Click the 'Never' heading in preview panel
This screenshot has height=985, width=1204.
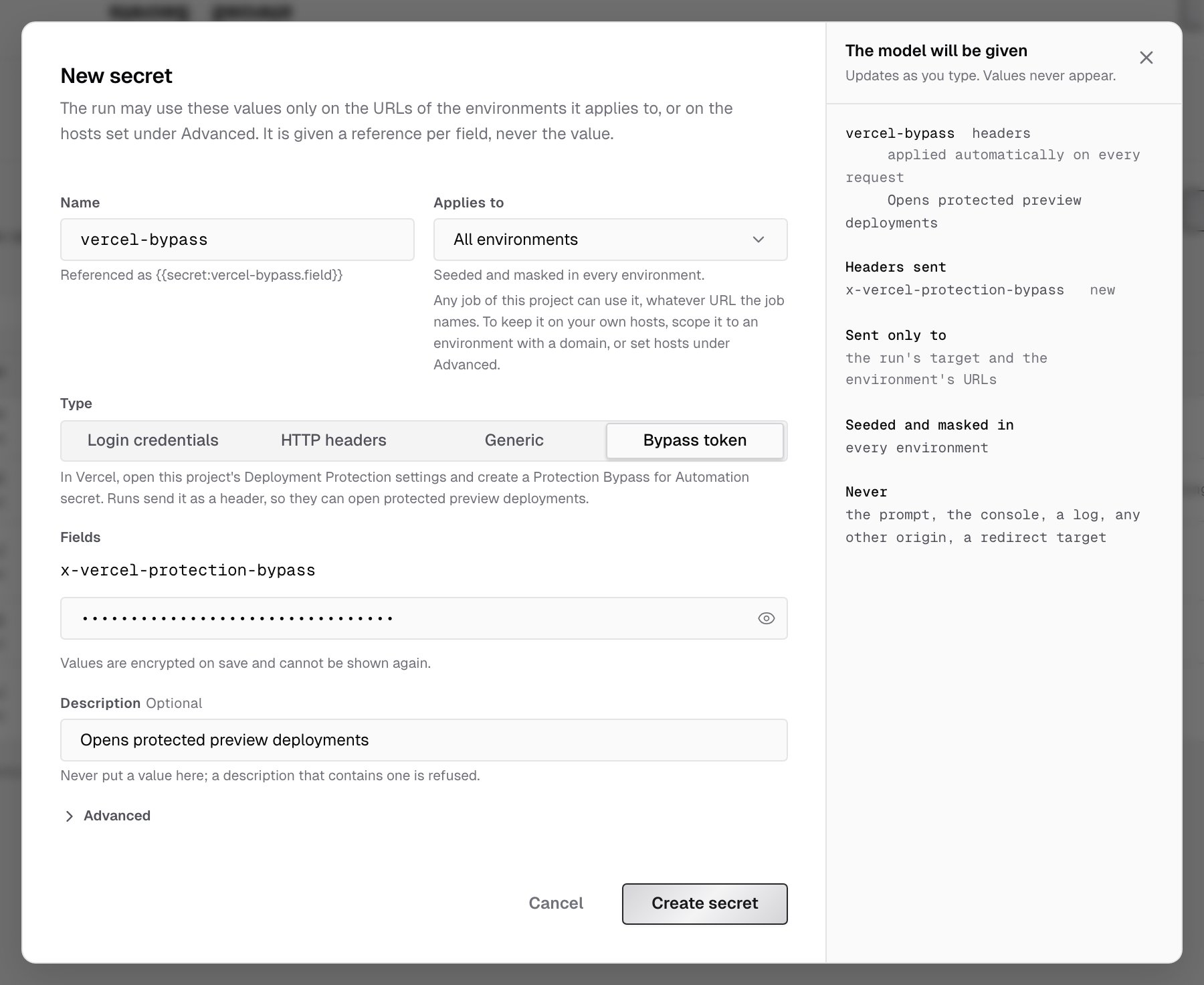click(866, 492)
